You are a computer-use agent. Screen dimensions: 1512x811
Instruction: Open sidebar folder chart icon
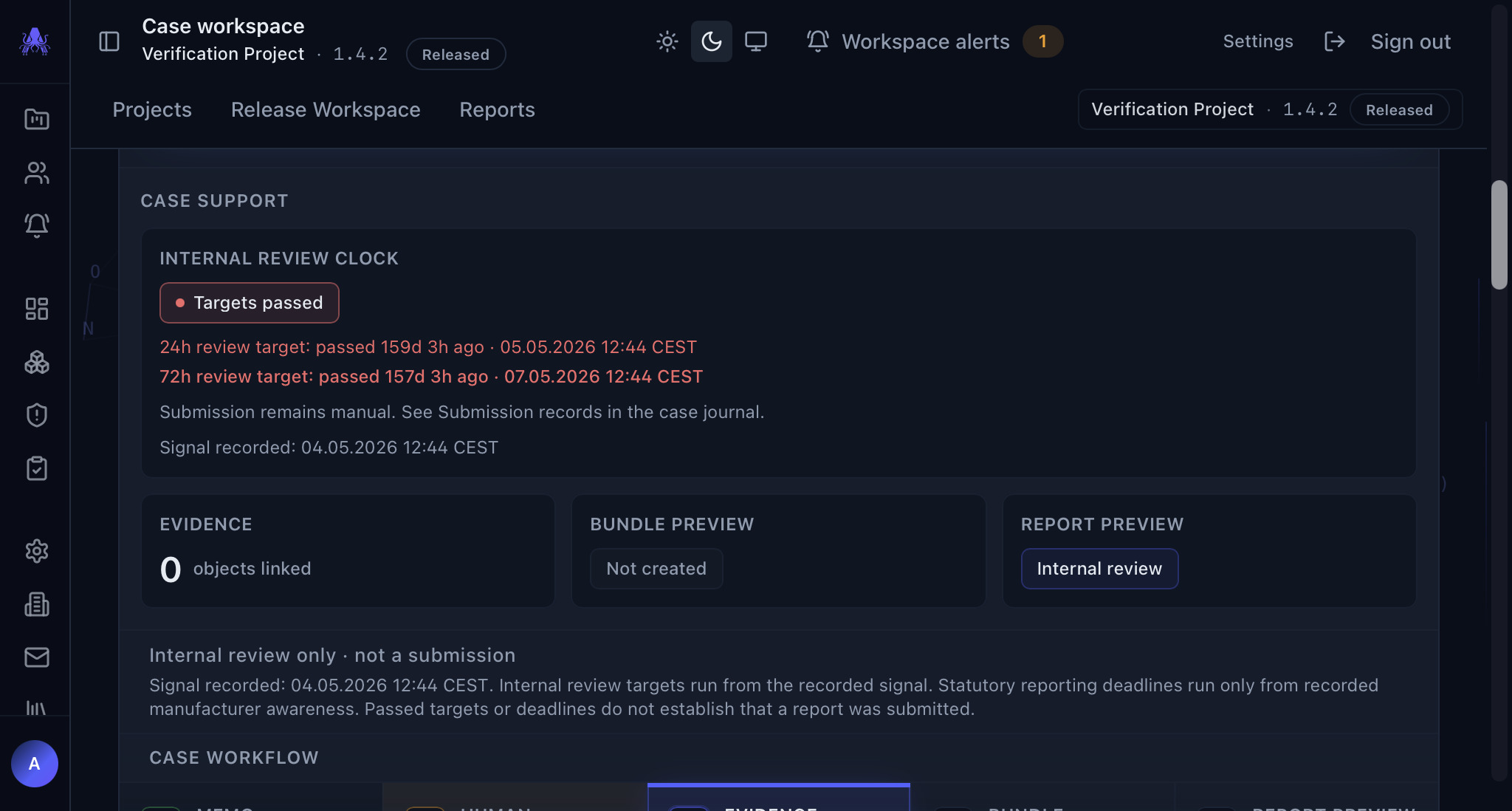[36, 119]
